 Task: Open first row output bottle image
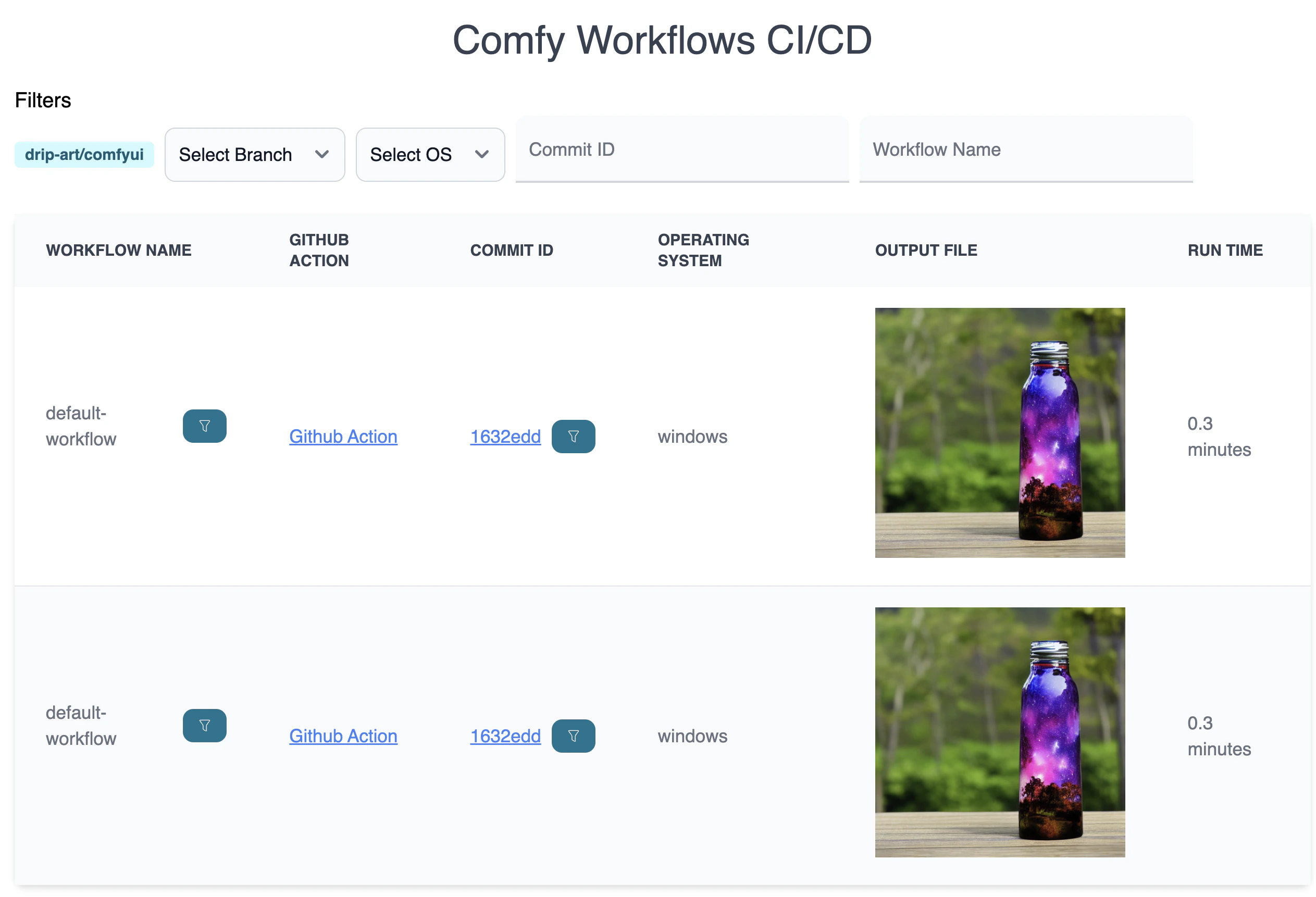(999, 433)
